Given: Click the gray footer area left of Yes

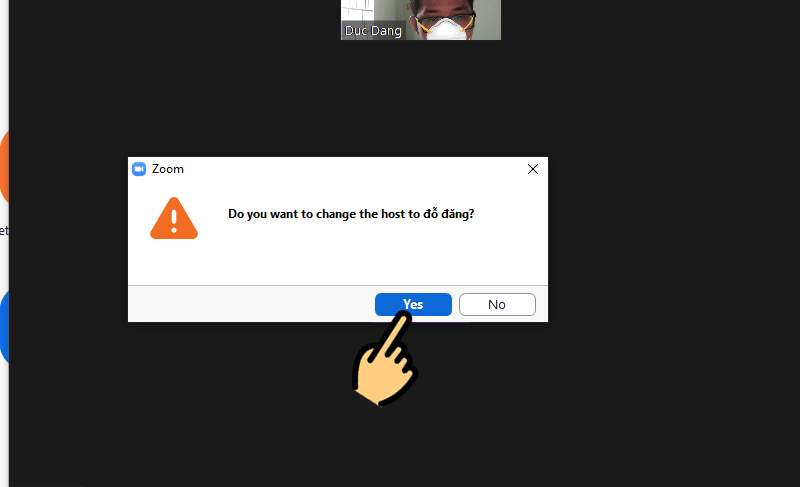Looking at the screenshot, I should (250, 304).
